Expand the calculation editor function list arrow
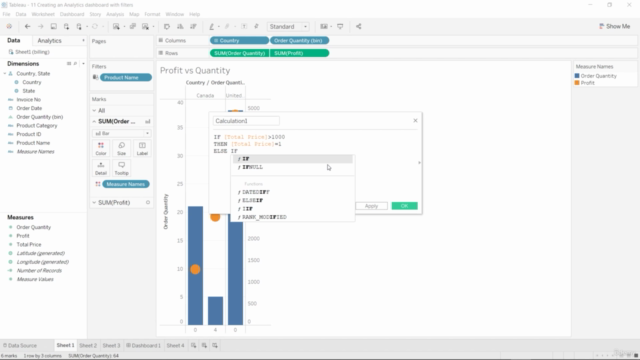Image resolution: width=640 pixels, height=360 pixels. pos(419,163)
